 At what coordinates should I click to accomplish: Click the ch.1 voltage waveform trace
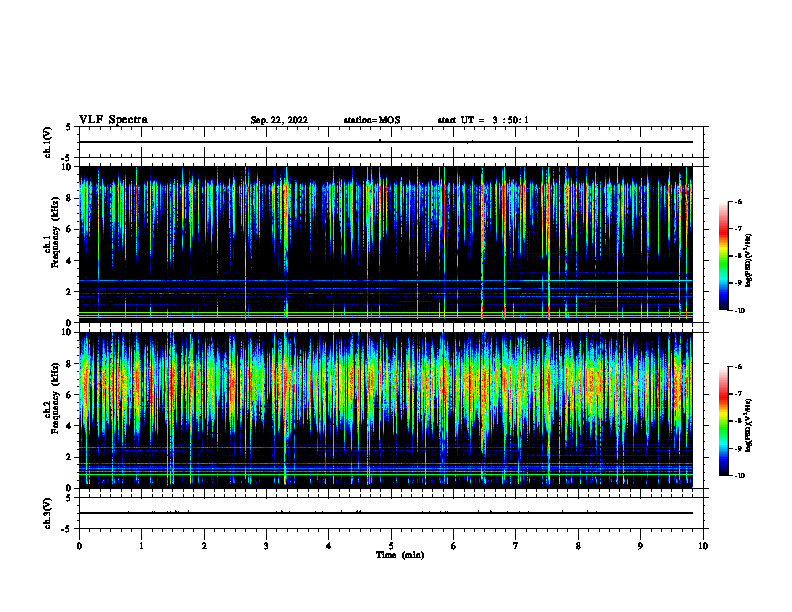coord(386,142)
